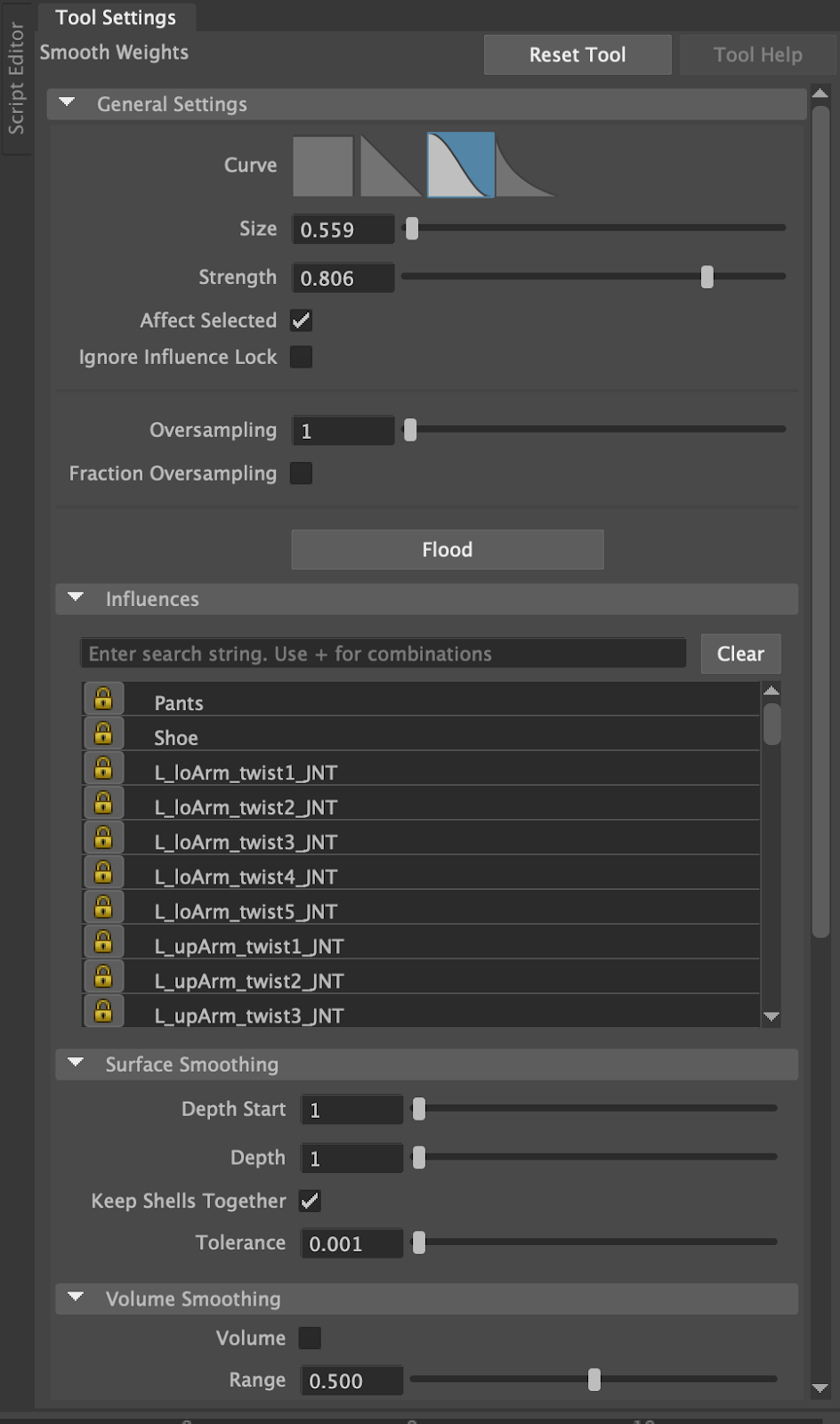Image resolution: width=840 pixels, height=1424 pixels.
Task: Select L_loArm_twist5_JNT in influences list
Action: tap(422, 908)
